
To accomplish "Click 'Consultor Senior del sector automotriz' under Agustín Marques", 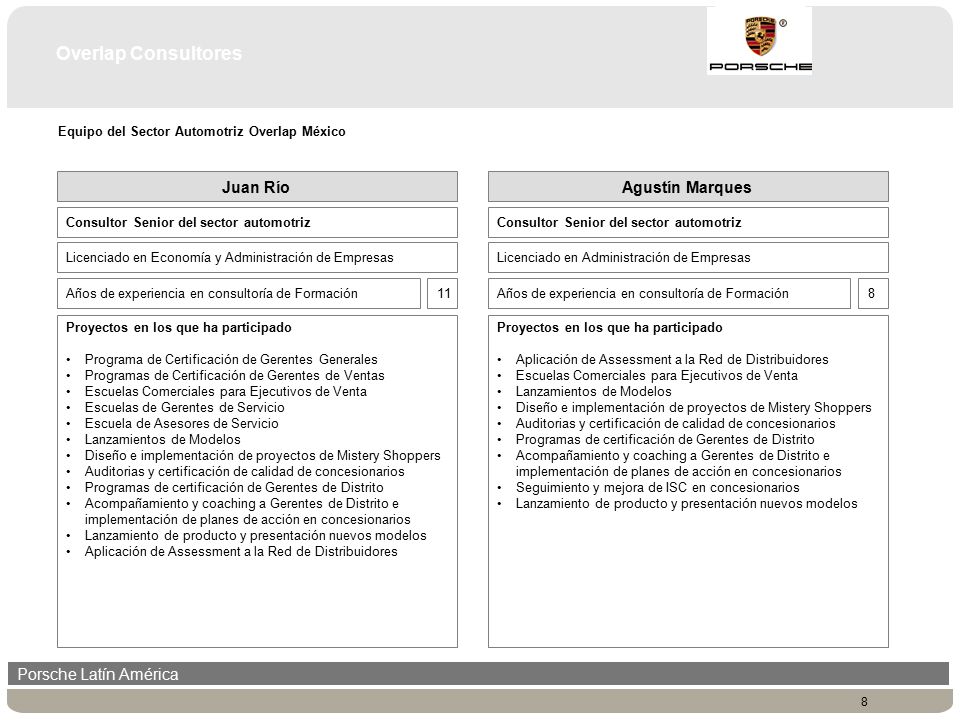I will pyautogui.click(x=688, y=222).
